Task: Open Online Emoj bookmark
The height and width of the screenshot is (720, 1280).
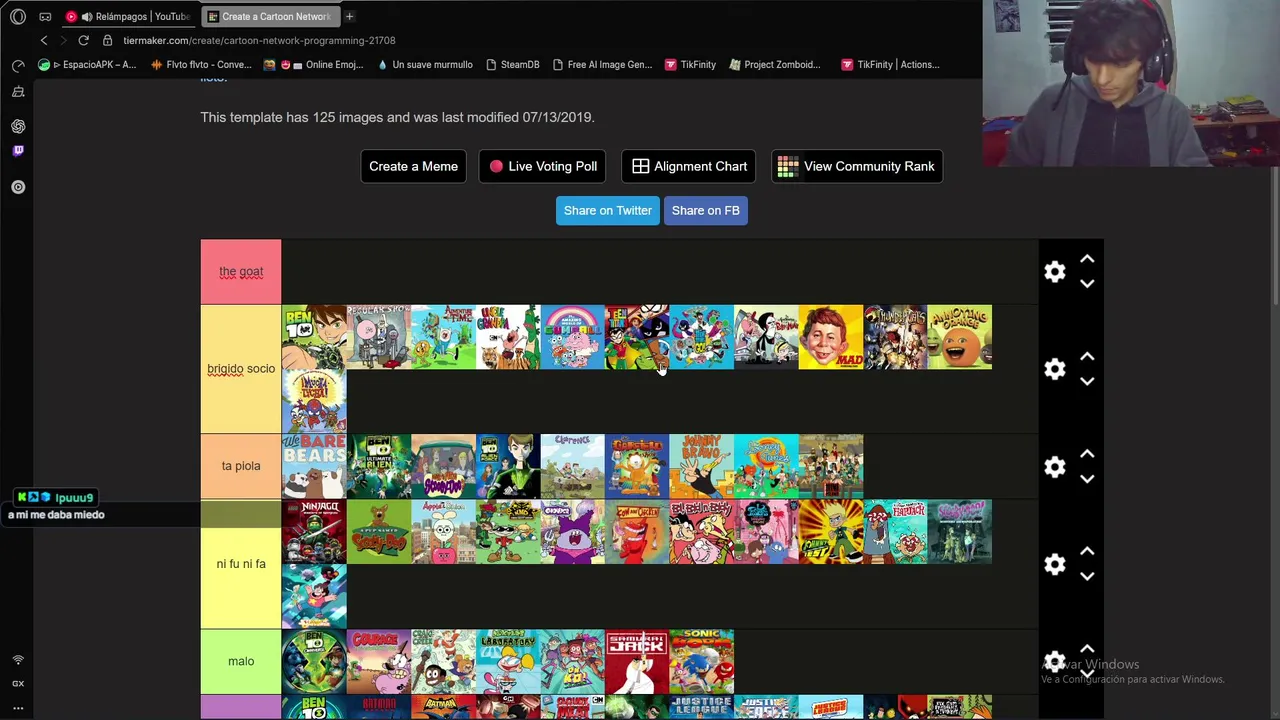Action: coord(313,64)
